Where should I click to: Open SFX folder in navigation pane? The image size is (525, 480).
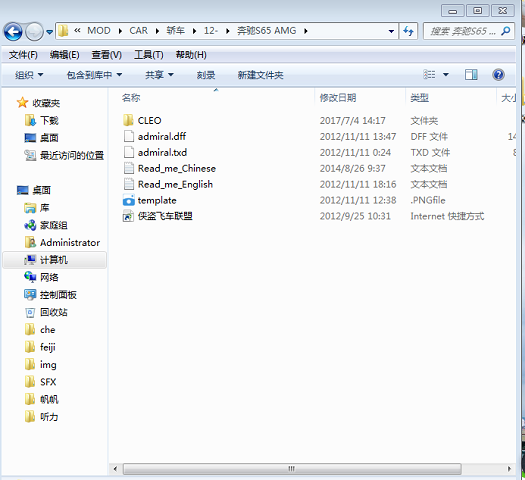coord(48,382)
